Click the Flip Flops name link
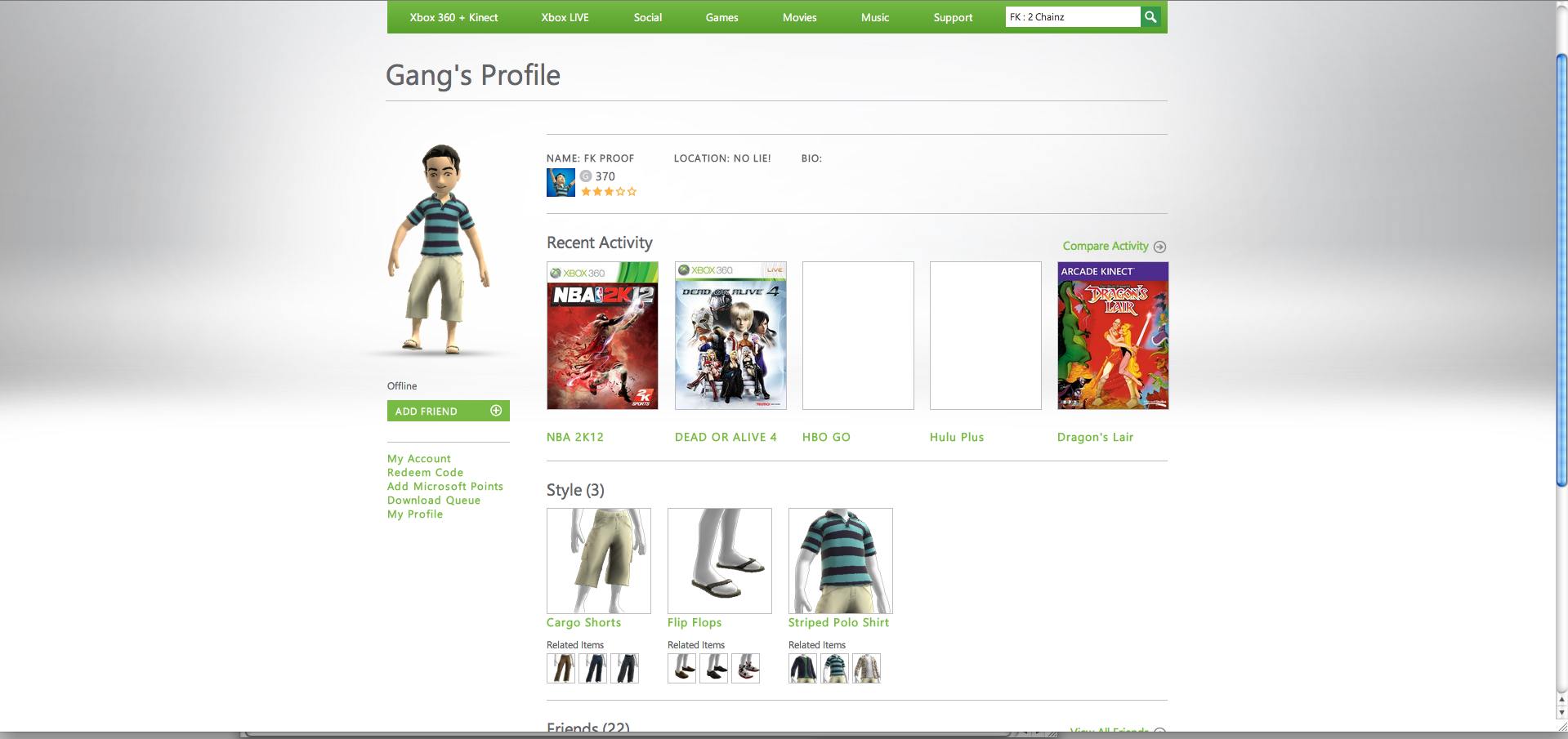 (695, 623)
